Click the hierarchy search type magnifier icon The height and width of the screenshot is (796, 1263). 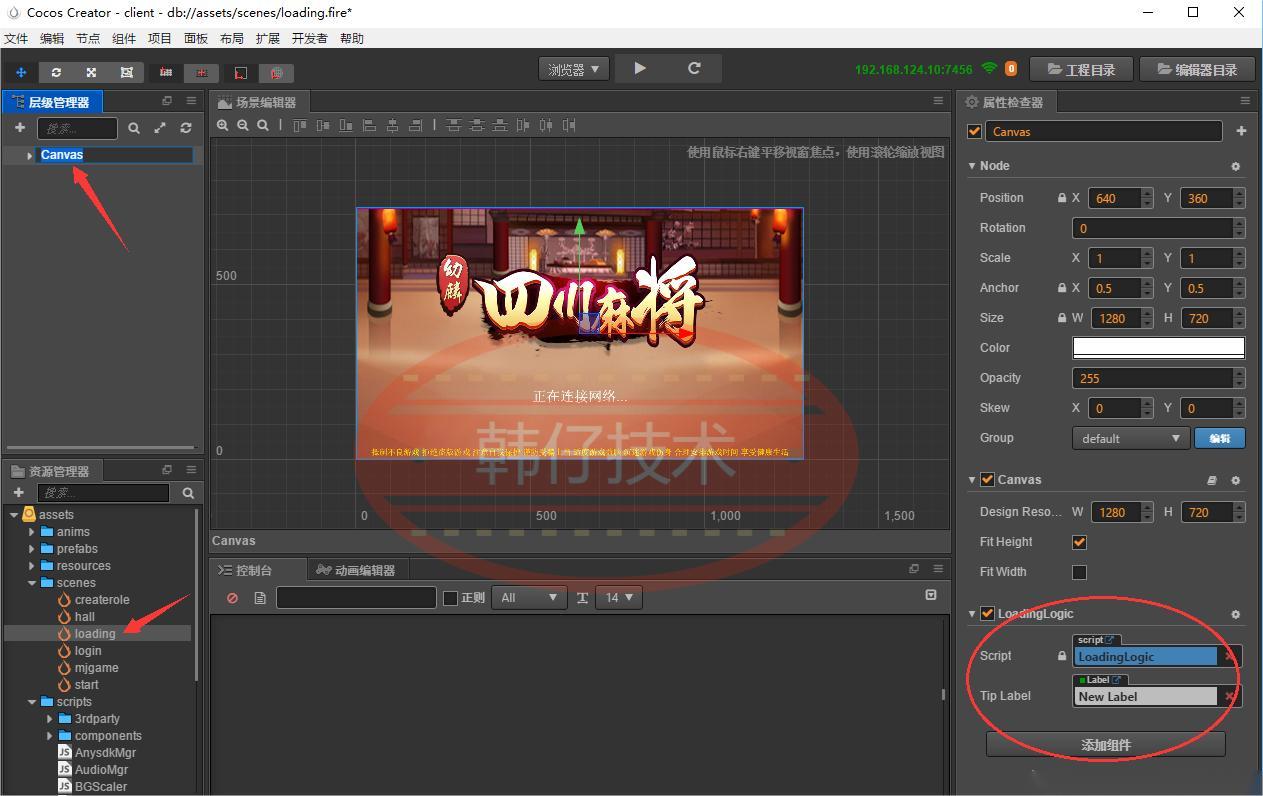coord(134,128)
